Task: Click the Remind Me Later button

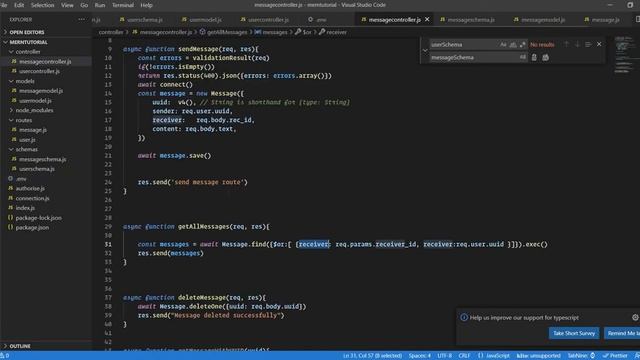Action: 622,333
